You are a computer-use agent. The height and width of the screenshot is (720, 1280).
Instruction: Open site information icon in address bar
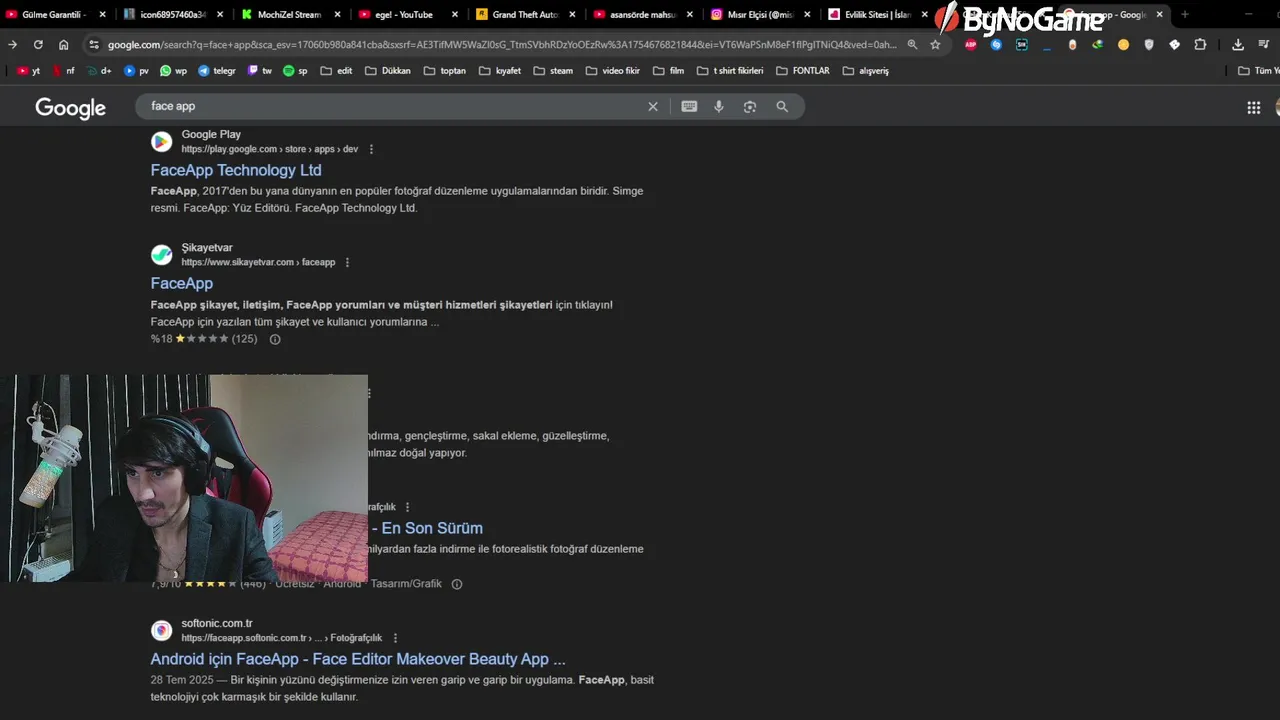[94, 45]
